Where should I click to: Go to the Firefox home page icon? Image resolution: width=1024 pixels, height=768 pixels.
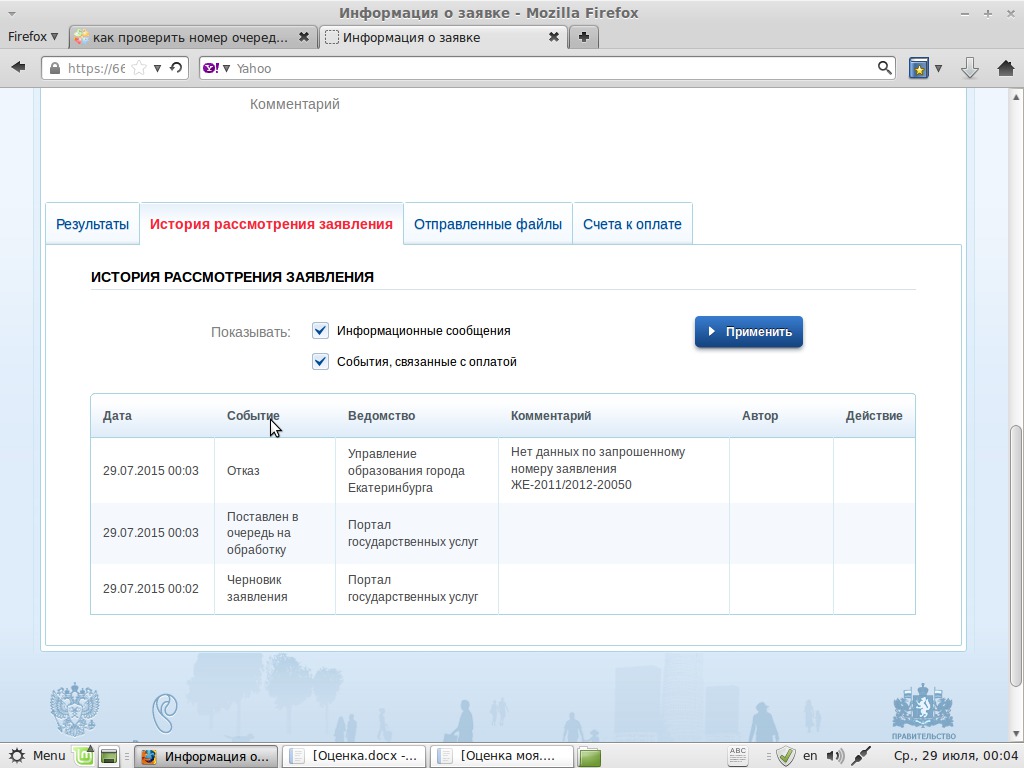pyautogui.click(x=1006, y=68)
